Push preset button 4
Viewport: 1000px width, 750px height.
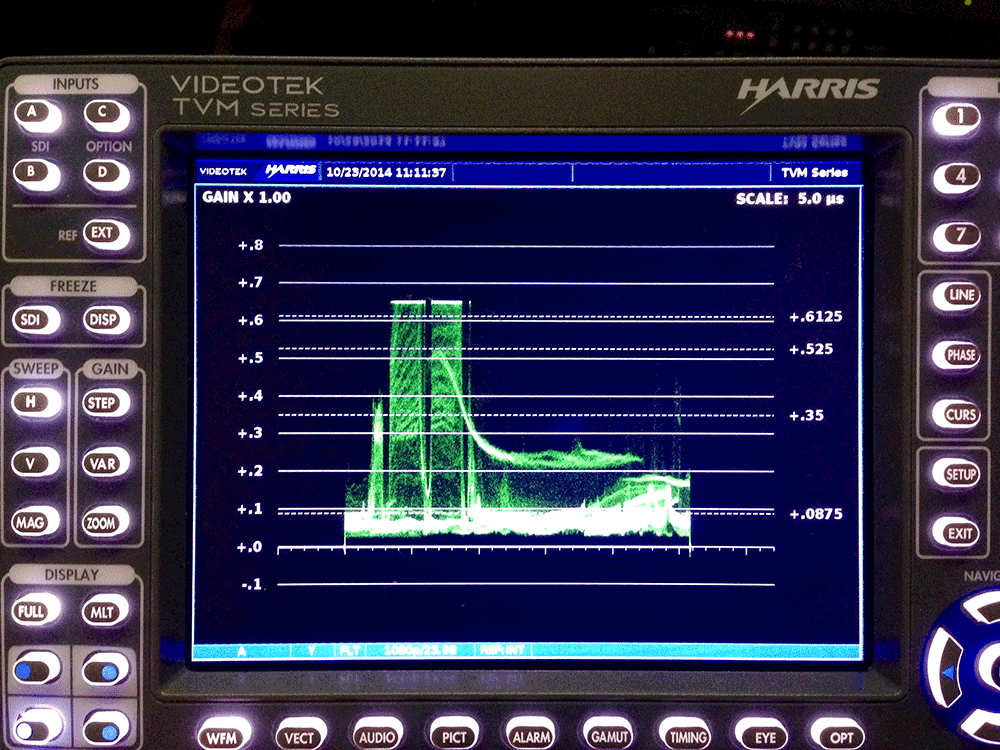[957, 178]
